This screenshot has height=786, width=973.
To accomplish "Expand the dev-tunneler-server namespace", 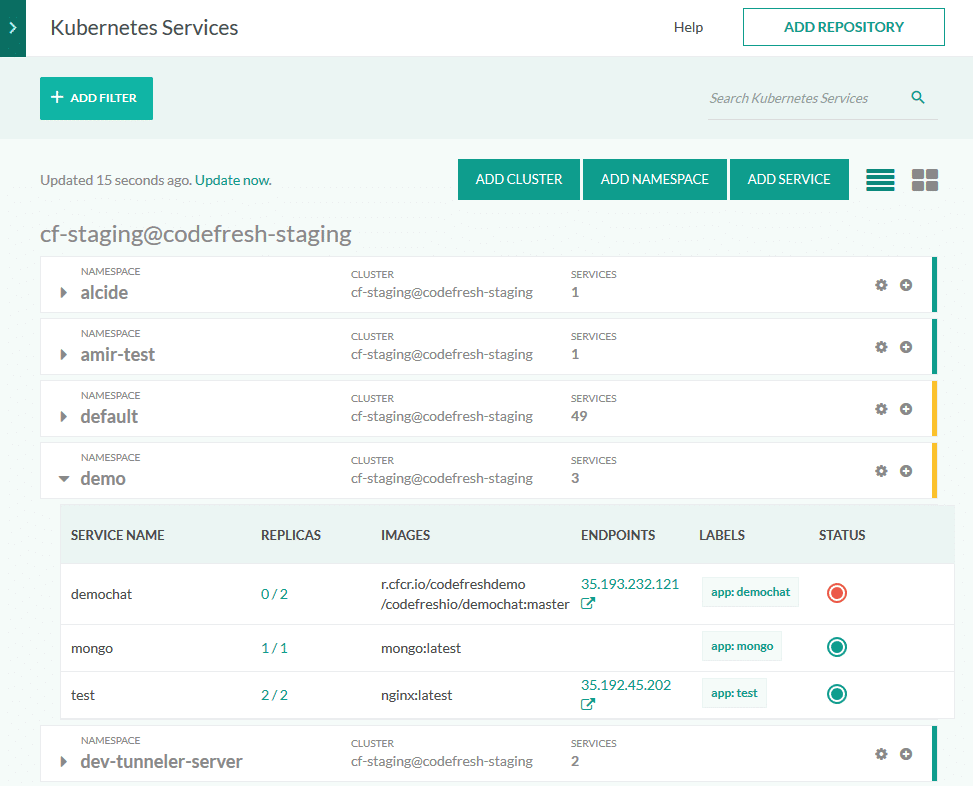I will 64,762.
